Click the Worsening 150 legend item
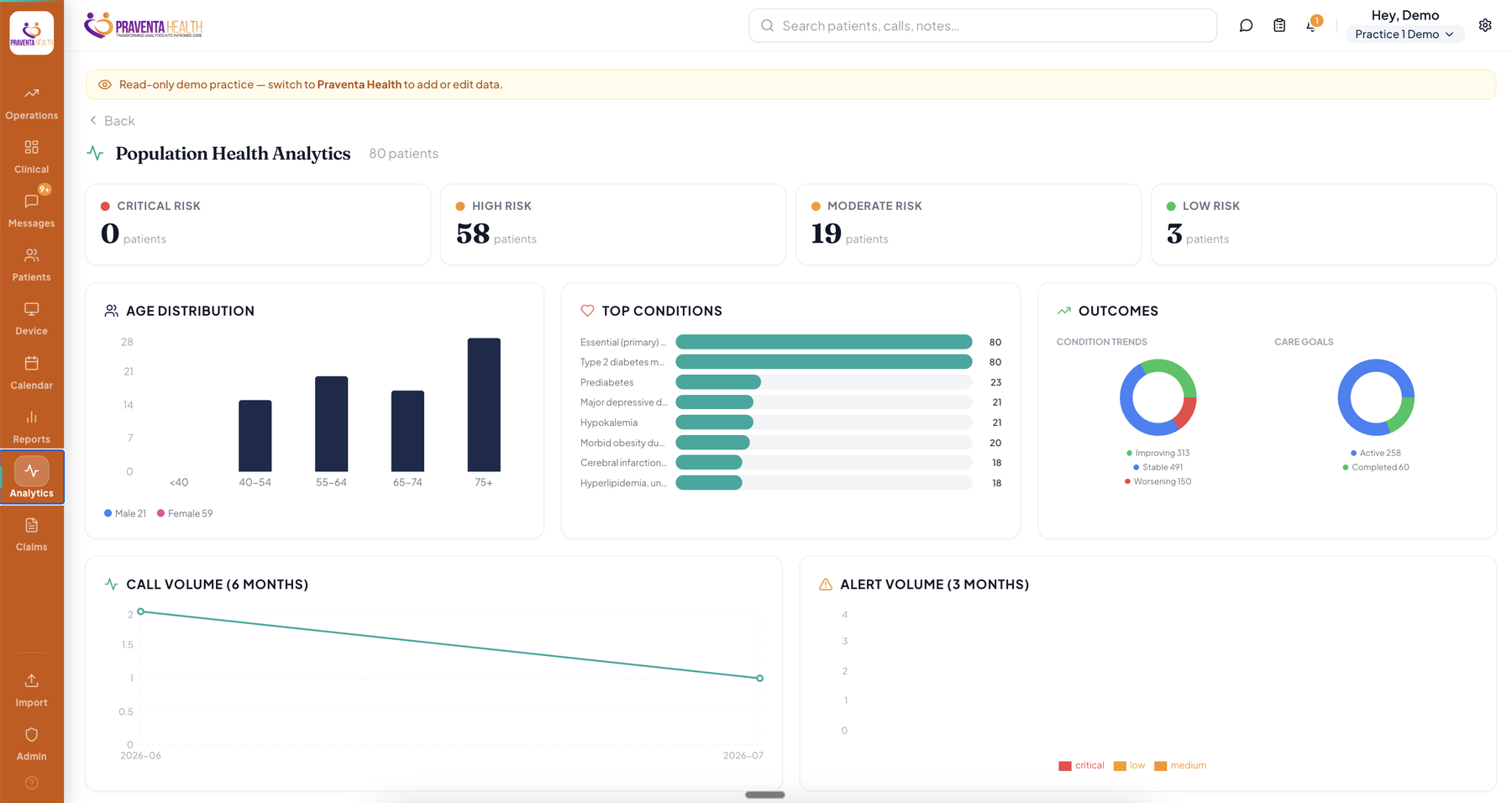1512x803 pixels. tap(1158, 481)
